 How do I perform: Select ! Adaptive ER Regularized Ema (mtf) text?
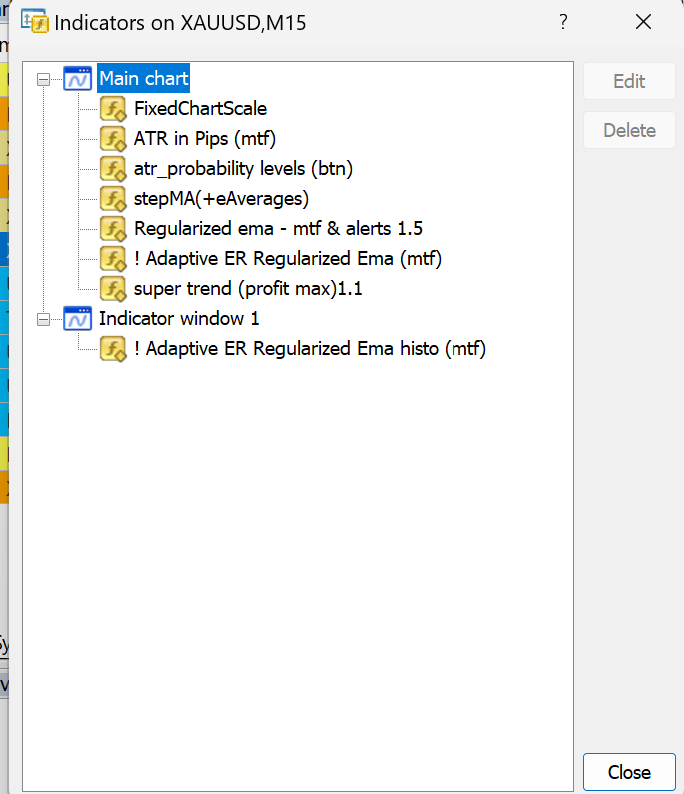[x=288, y=259]
